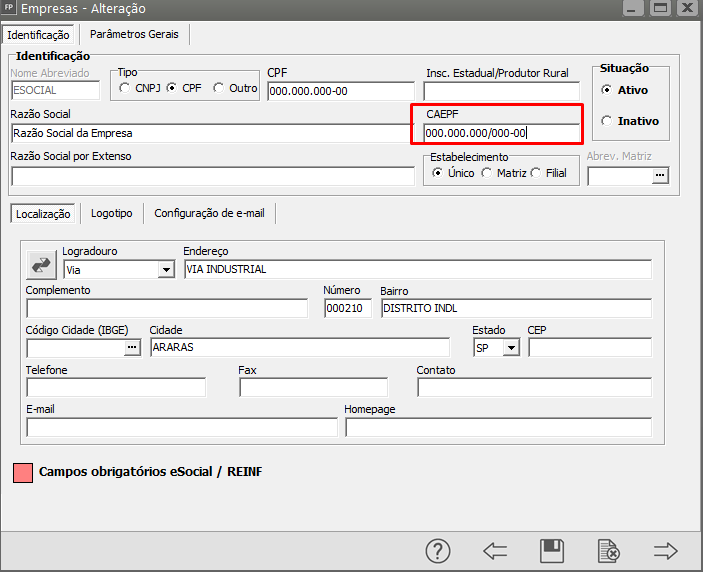Open the Estado dropdown list
Image resolution: width=703 pixels, height=572 pixels.
pos(511,348)
